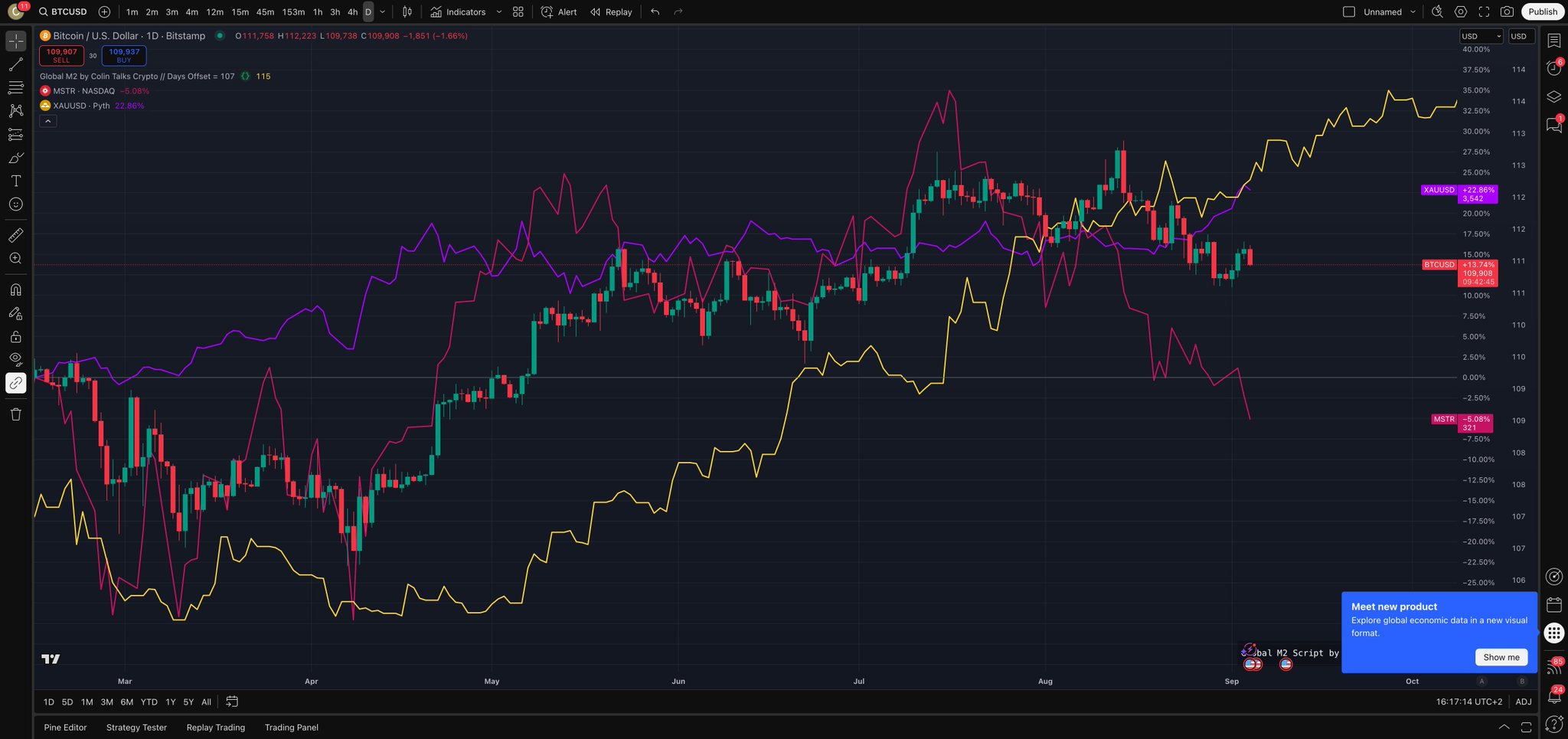Activate the zoom in tool
The width and height of the screenshot is (1568, 739).
[16, 259]
